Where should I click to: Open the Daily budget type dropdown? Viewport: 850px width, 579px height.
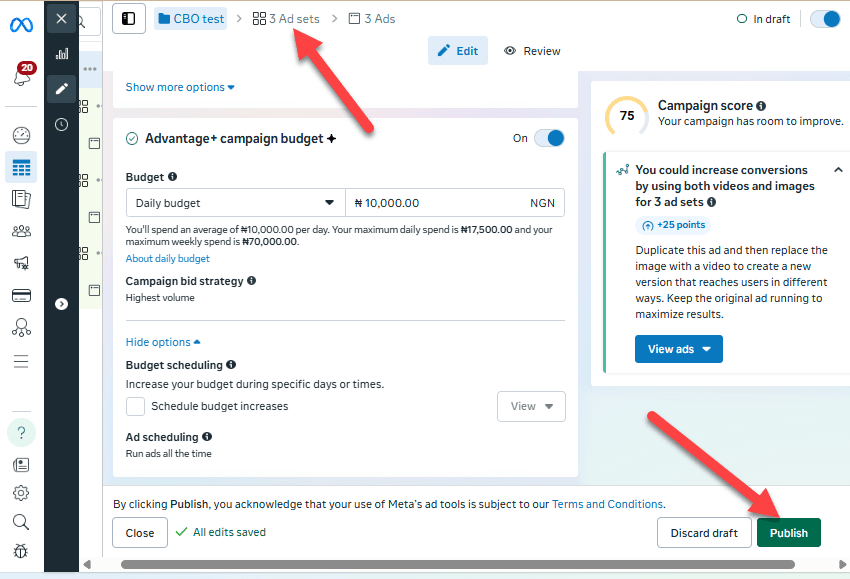235,203
